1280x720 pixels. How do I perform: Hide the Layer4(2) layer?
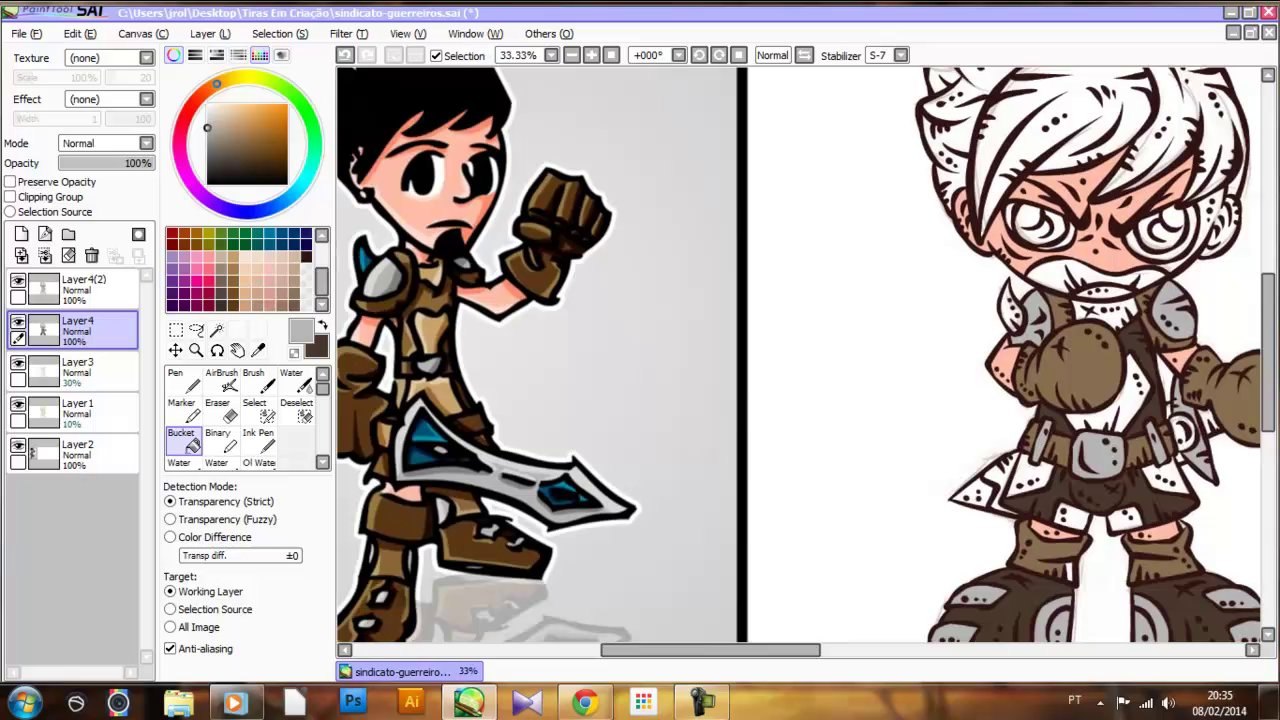[x=18, y=282]
